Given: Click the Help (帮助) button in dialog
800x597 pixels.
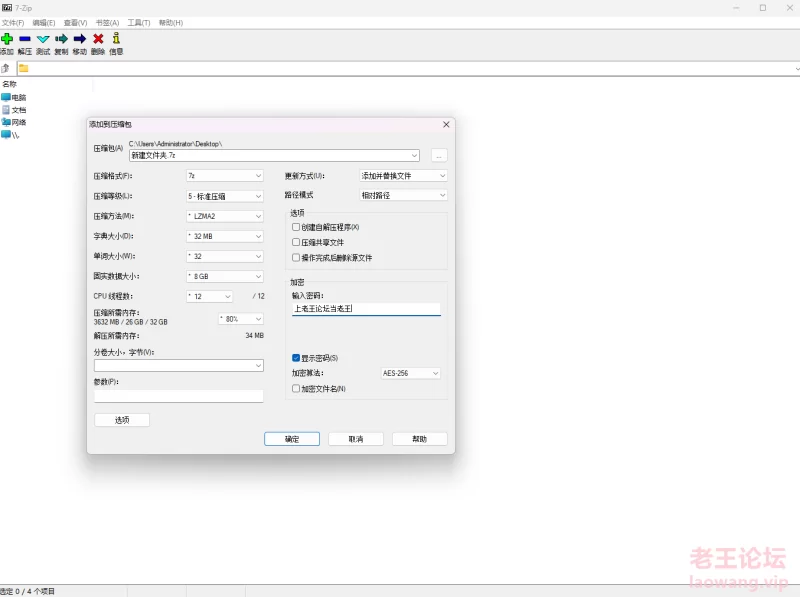Looking at the screenshot, I should click(419, 439).
